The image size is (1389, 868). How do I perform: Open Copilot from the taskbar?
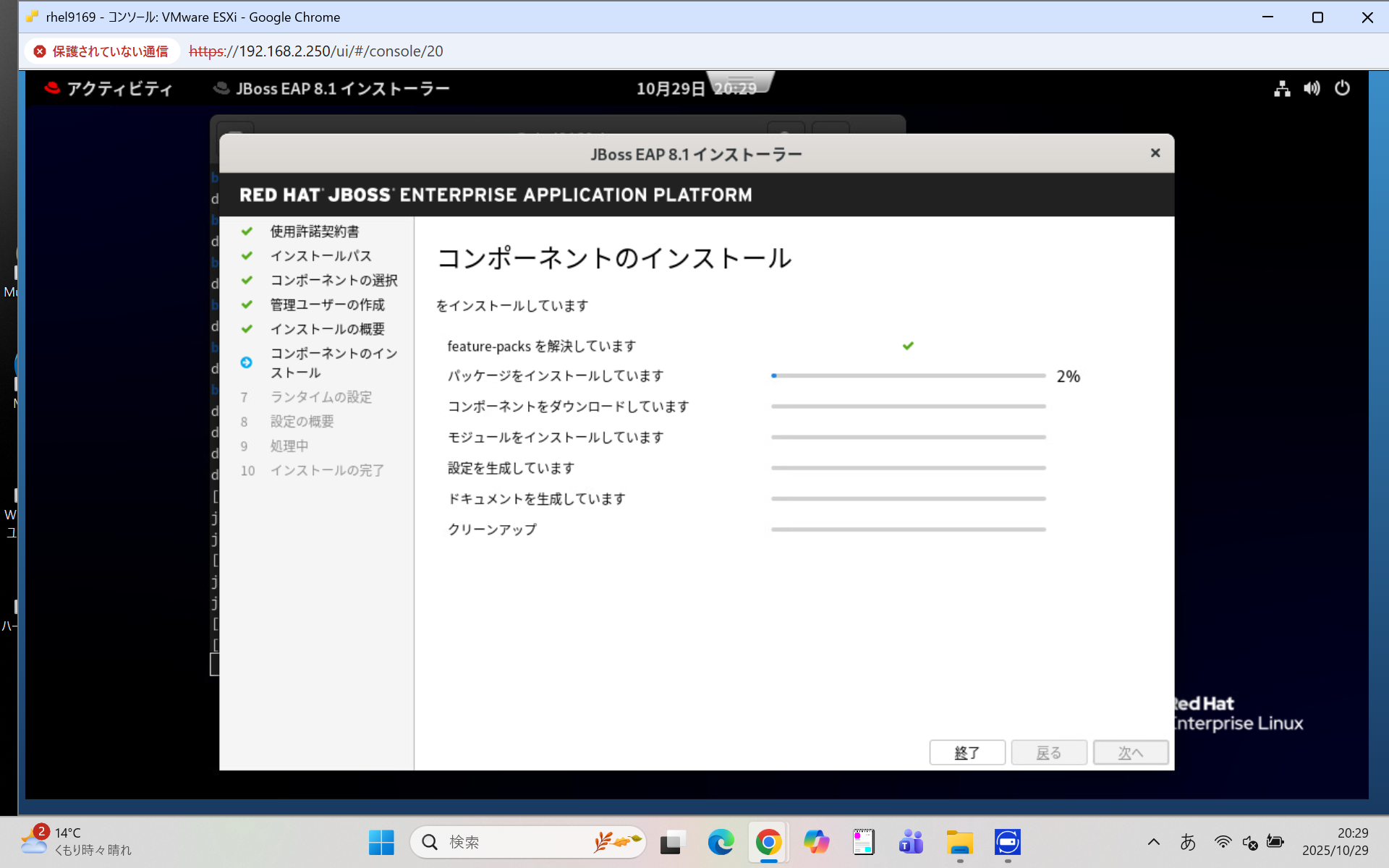[x=816, y=842]
